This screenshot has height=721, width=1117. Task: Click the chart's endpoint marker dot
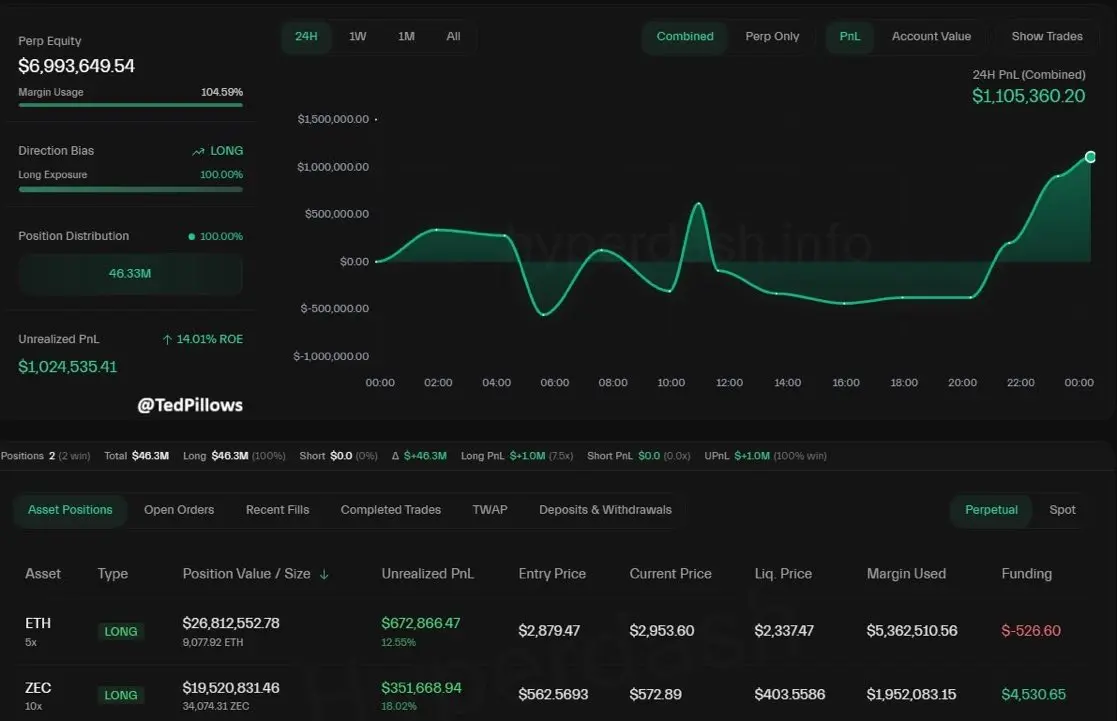coord(1090,157)
